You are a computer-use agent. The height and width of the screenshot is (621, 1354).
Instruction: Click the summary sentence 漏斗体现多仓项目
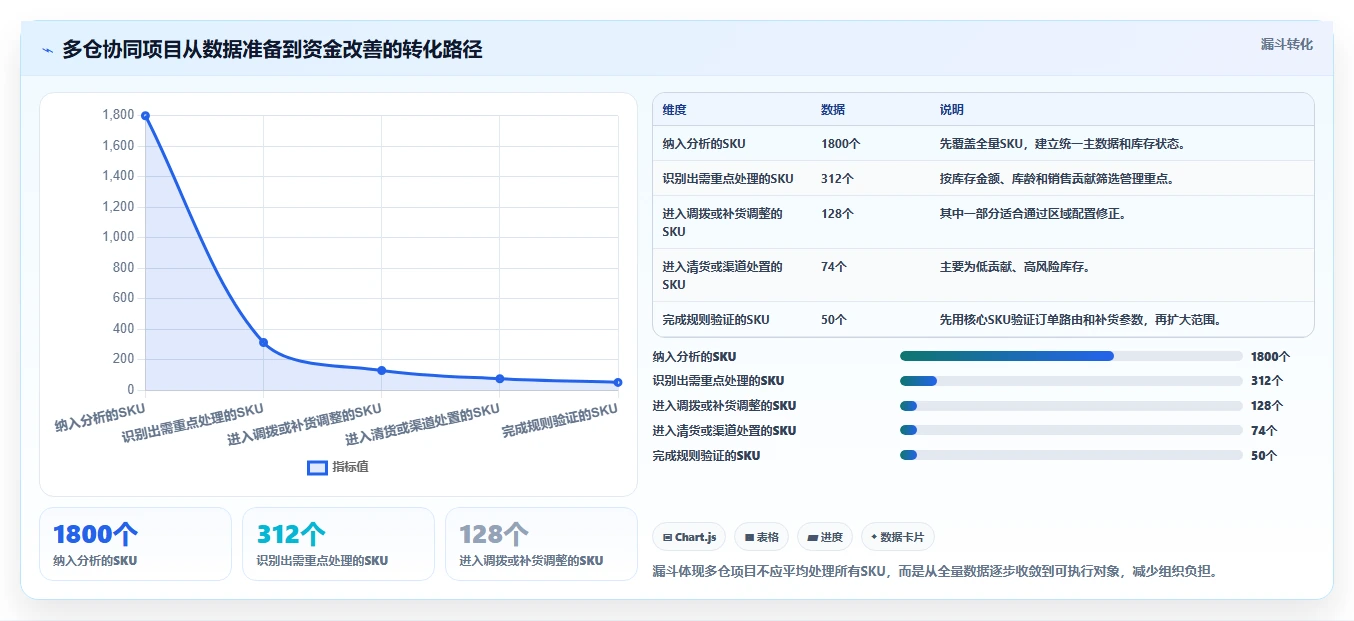pos(935,572)
